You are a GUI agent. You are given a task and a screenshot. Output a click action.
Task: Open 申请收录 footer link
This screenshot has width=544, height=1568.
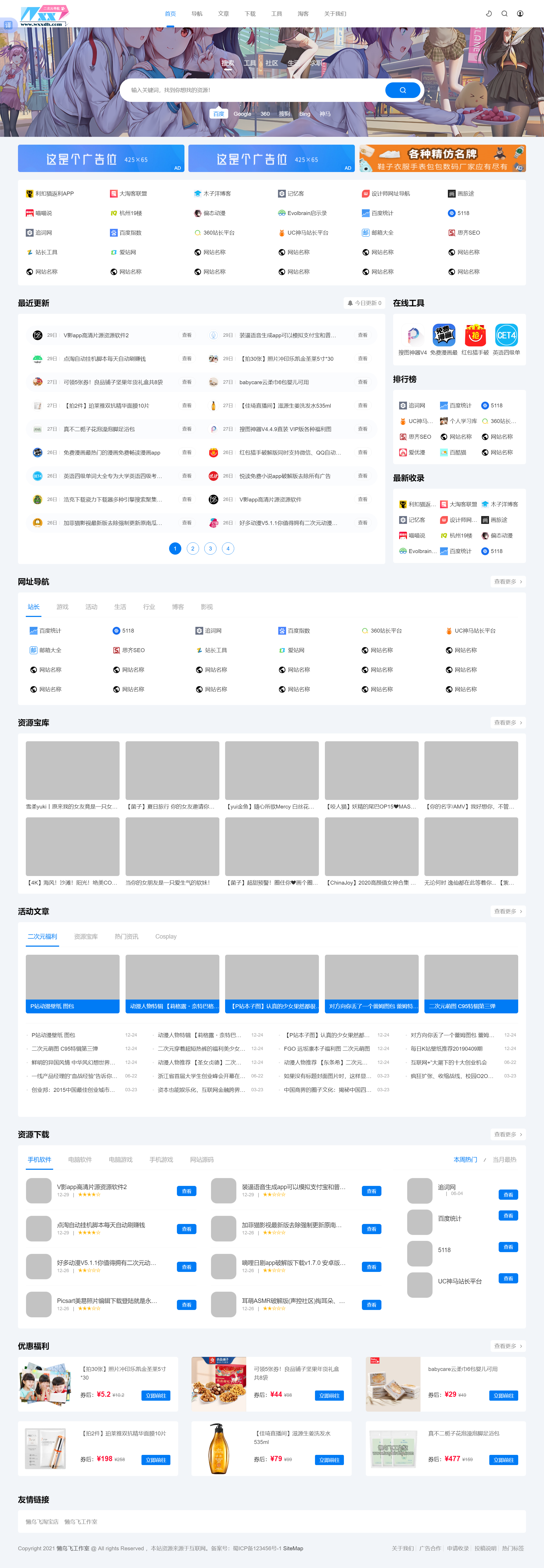pos(458,1548)
